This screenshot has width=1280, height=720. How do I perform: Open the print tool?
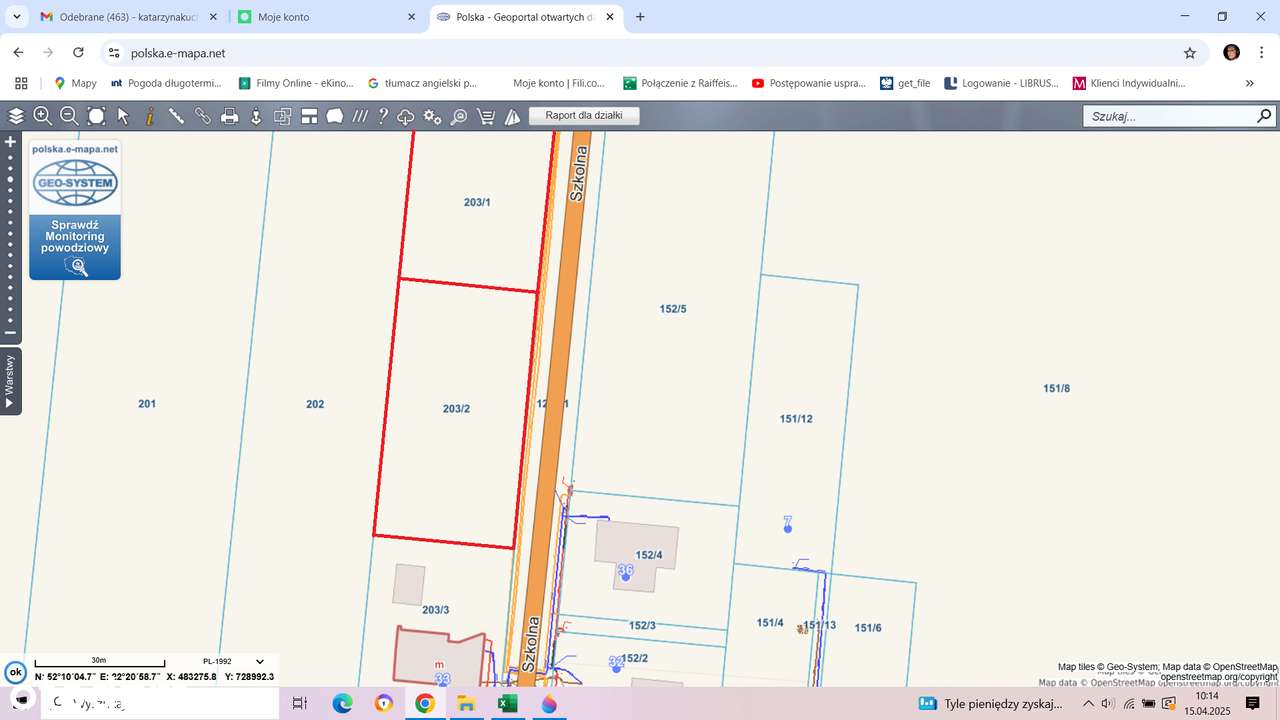(x=229, y=115)
